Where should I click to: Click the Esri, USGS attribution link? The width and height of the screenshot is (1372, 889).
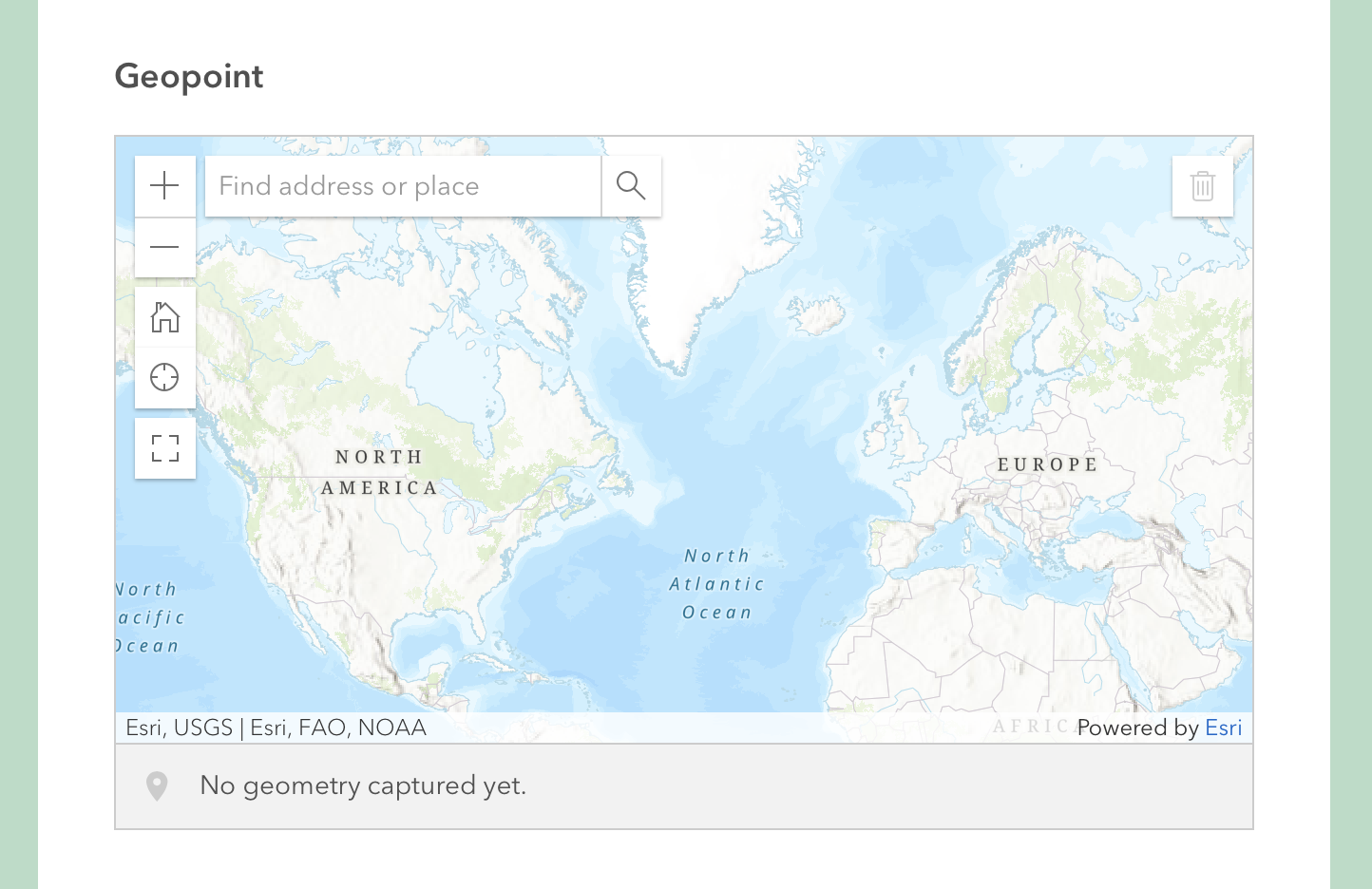pos(180,728)
